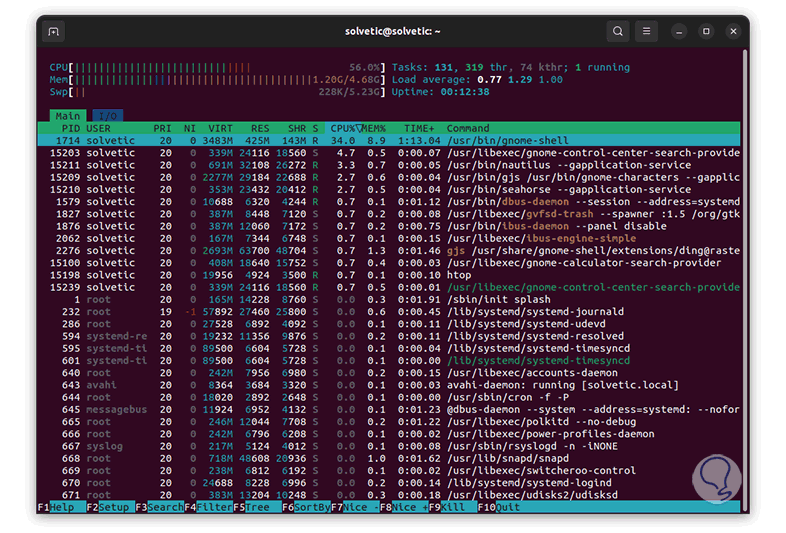
Task: Sort by the SHR column header
Action: coord(297,128)
